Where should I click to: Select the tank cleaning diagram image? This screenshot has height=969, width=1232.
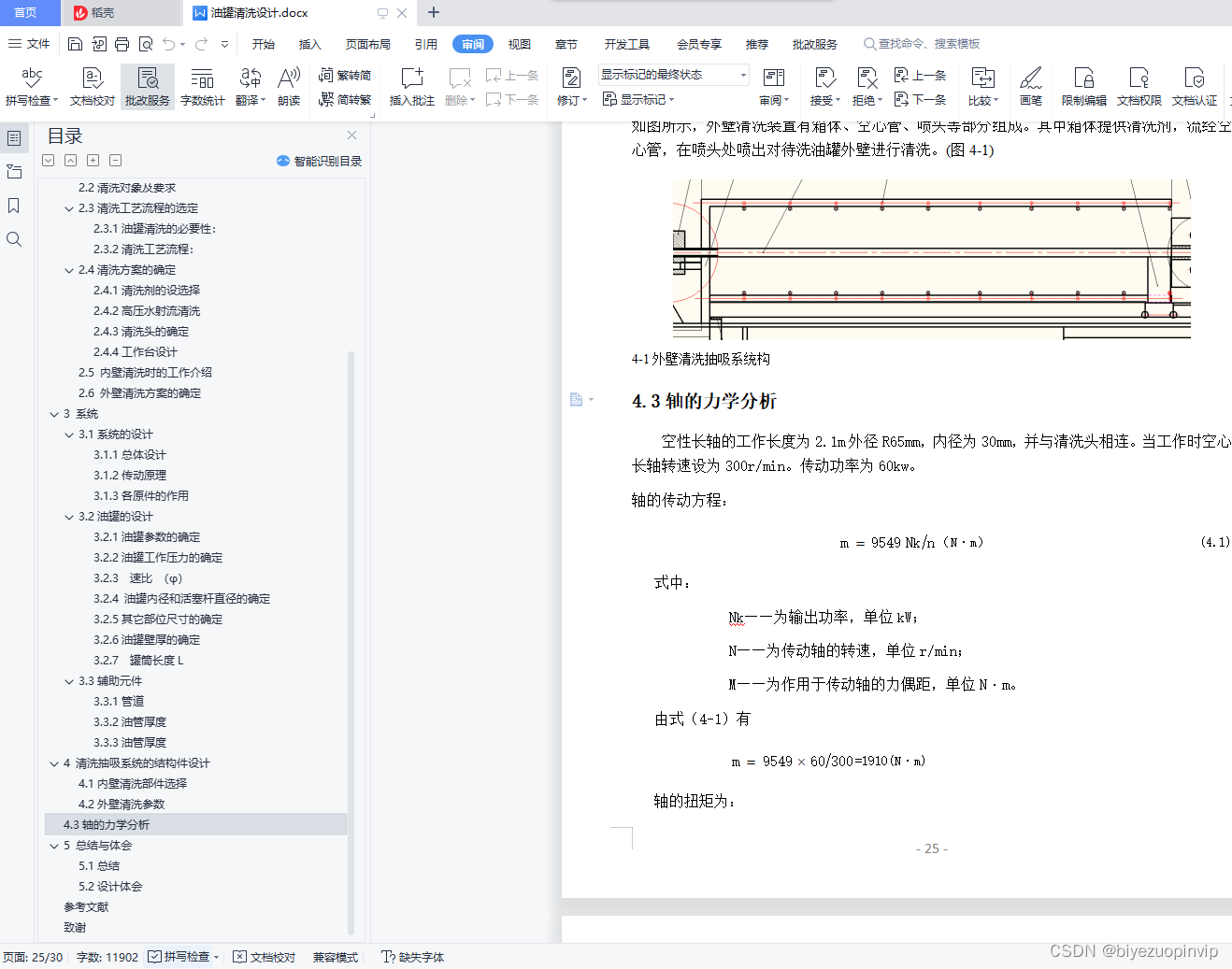tap(931, 259)
